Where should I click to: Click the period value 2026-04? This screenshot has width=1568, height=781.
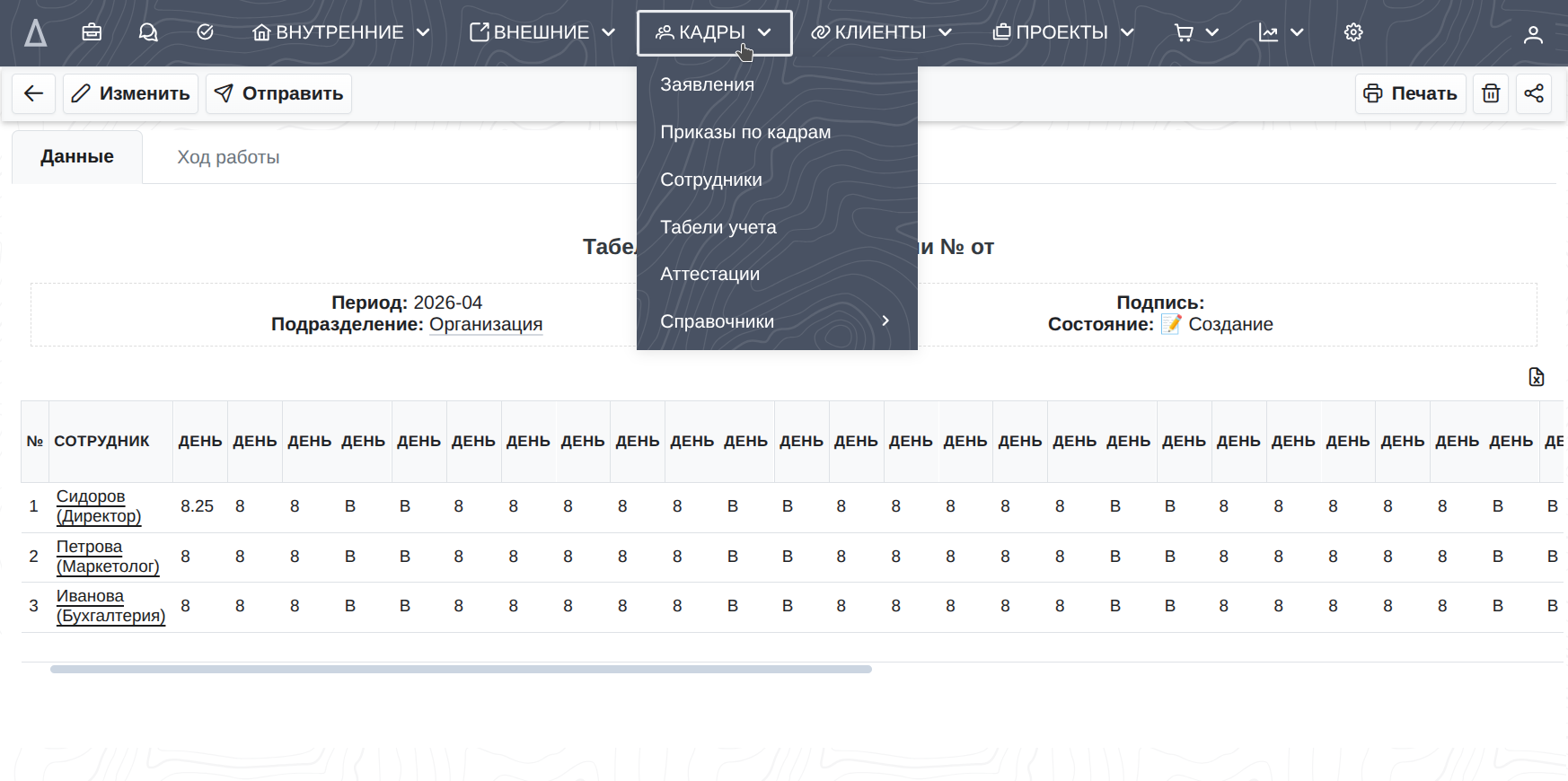tap(448, 303)
